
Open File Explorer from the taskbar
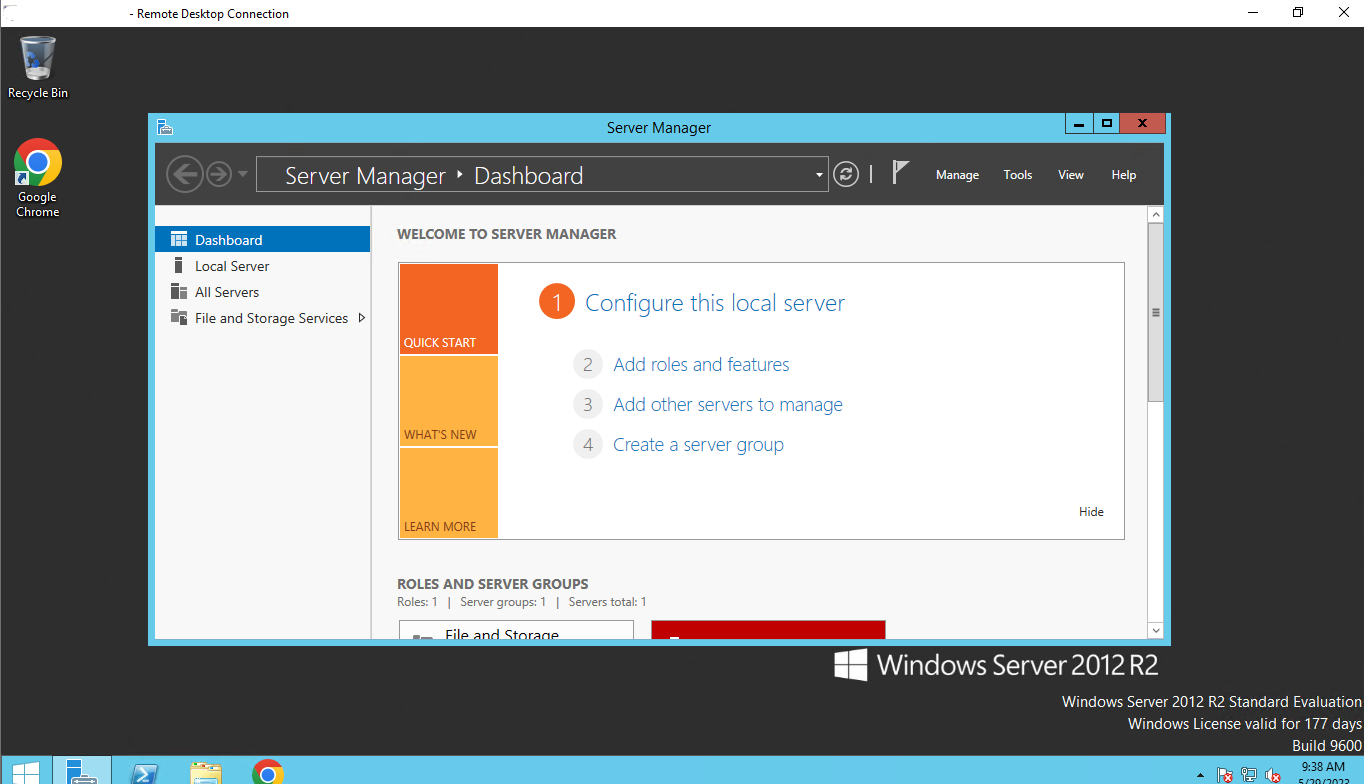coord(206,772)
